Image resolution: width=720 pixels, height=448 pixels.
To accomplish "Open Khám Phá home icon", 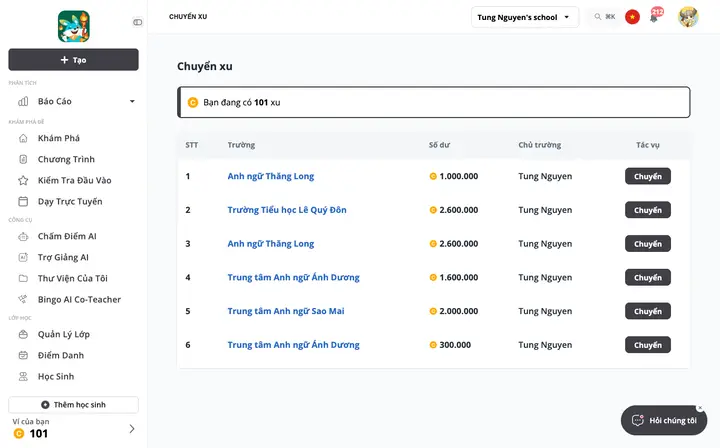I will click(23, 138).
